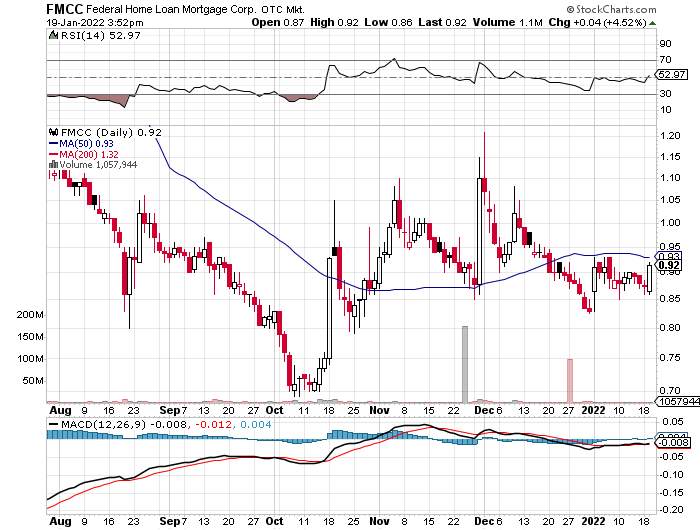Viewport: 700px width, 530px height.
Task: Click the Federal Home Loan Mortgage Corp. name
Action: click(x=171, y=9)
